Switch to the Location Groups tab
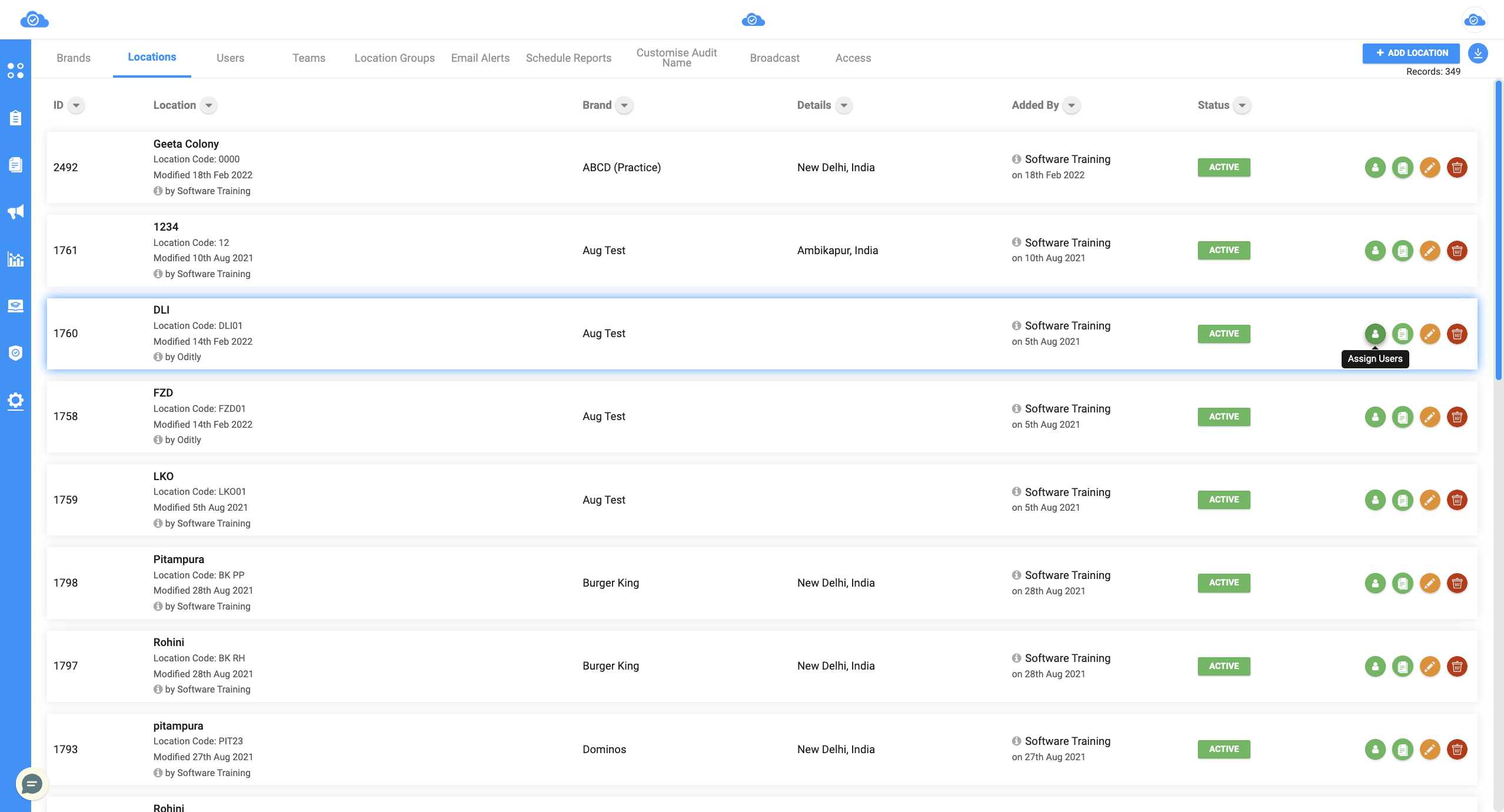 394,58
